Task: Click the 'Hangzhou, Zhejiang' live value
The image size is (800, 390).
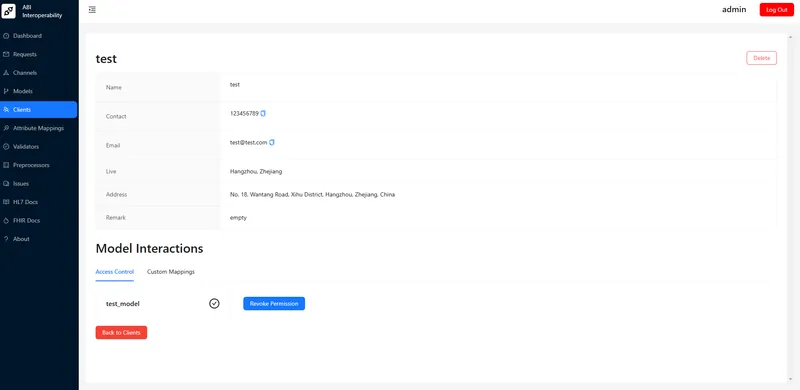Action: pyautogui.click(x=256, y=172)
